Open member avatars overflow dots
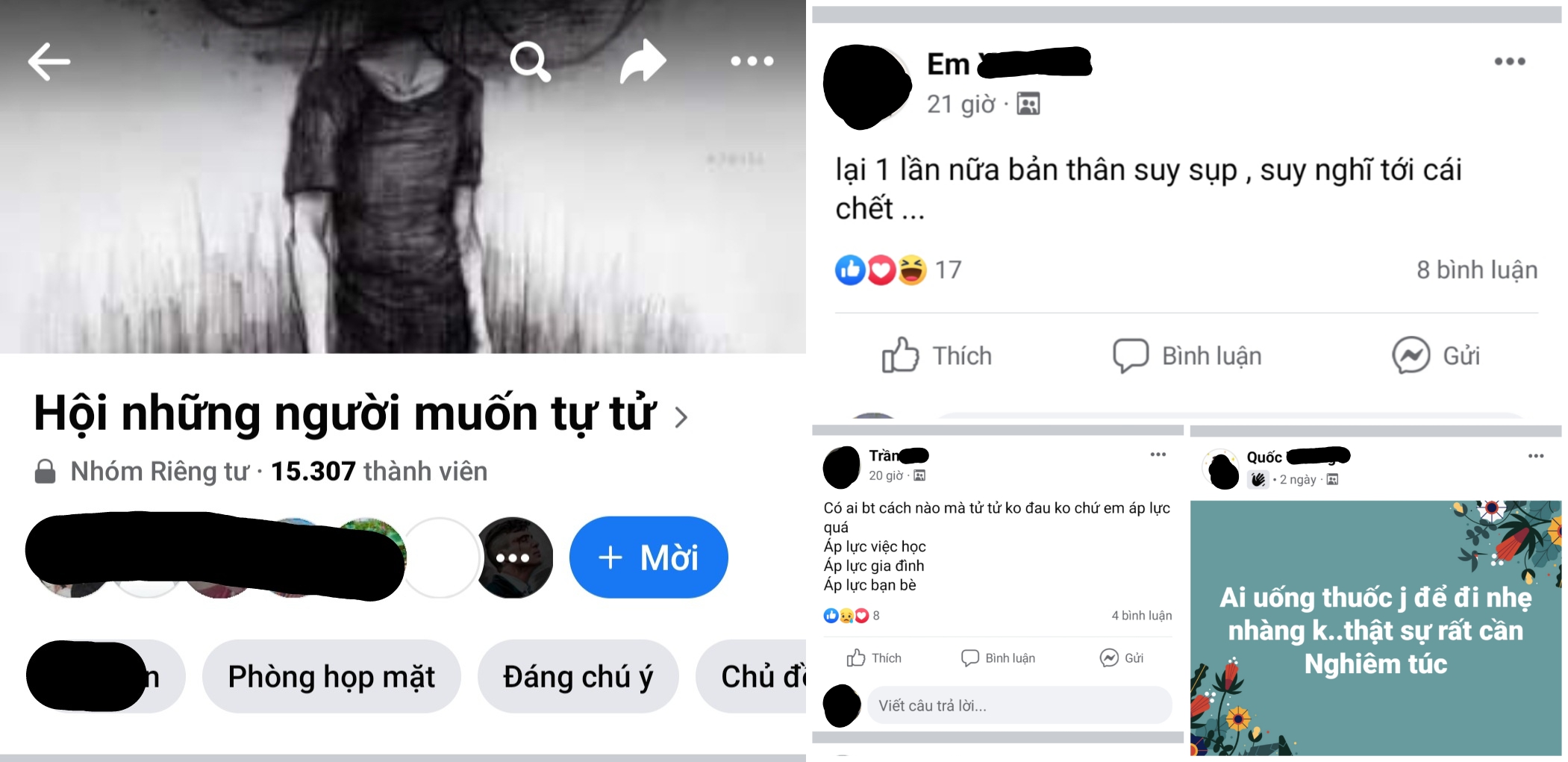 click(x=514, y=557)
